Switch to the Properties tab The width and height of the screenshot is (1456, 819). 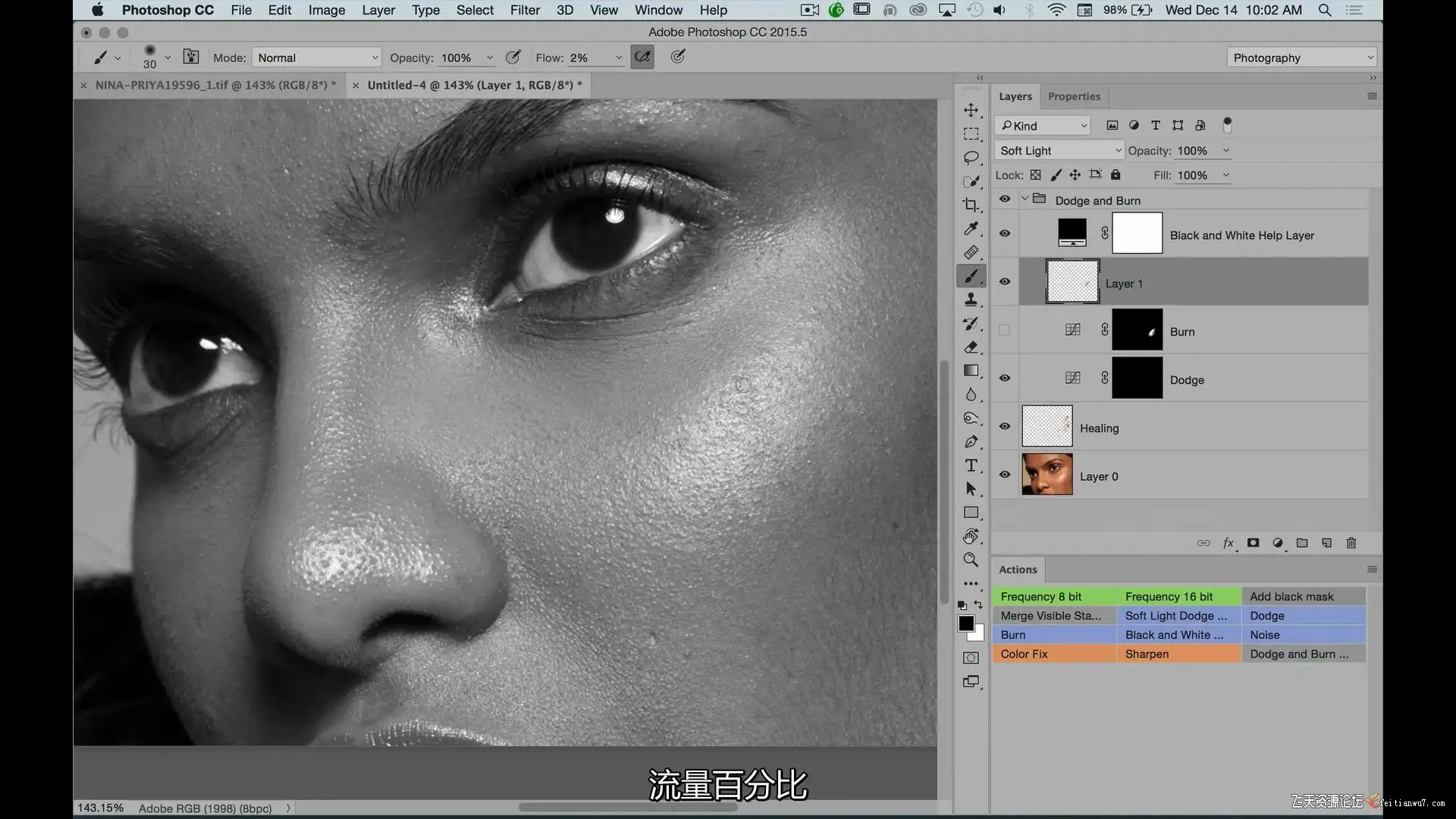(1073, 96)
